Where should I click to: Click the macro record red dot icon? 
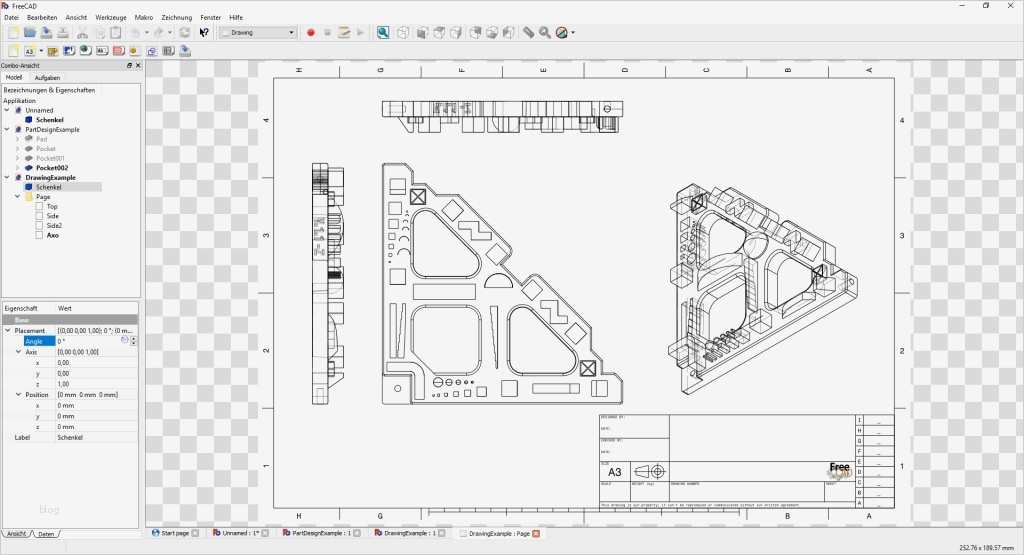coord(311,33)
